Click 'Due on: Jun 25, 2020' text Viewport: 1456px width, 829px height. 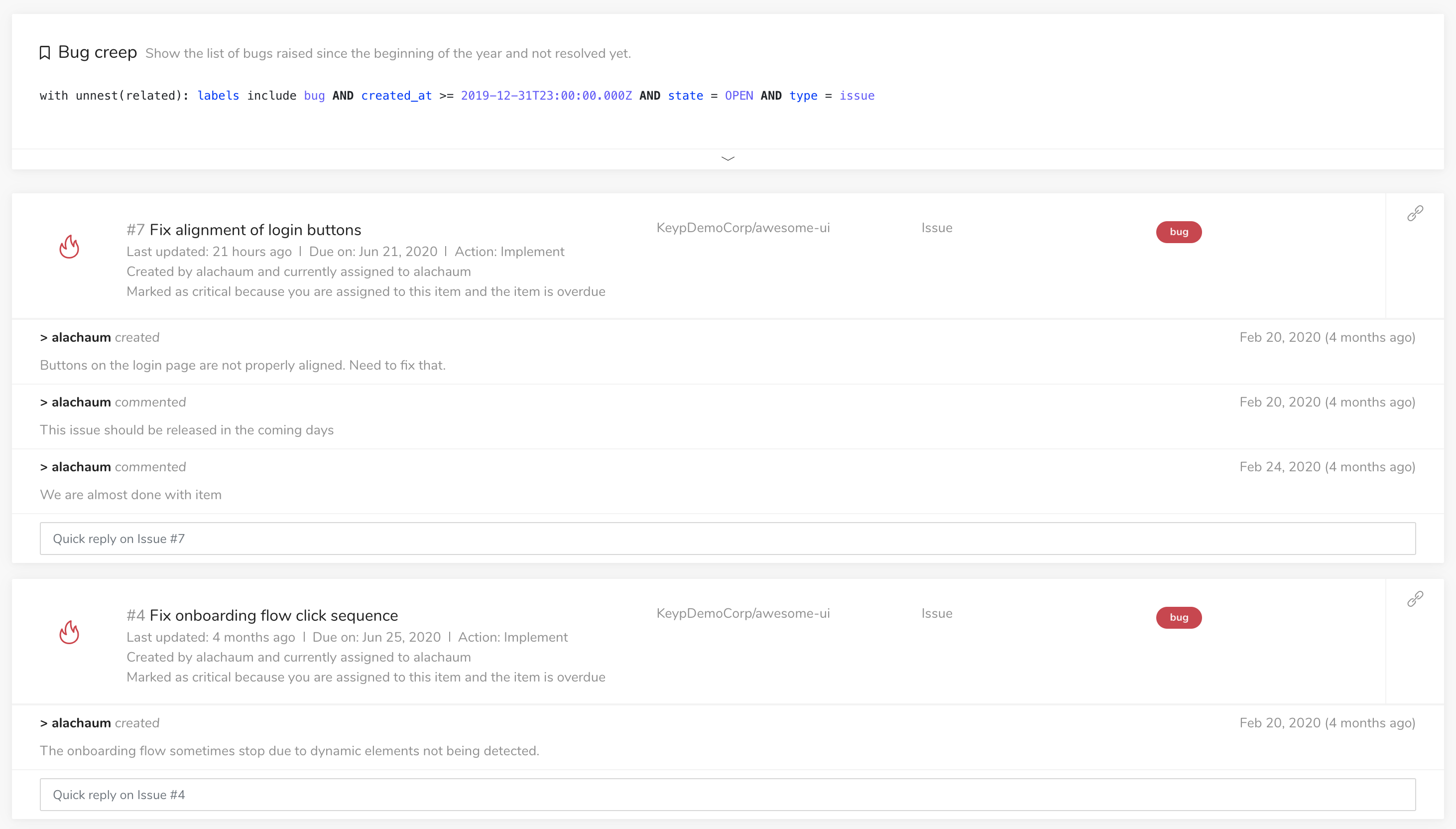tap(376, 637)
